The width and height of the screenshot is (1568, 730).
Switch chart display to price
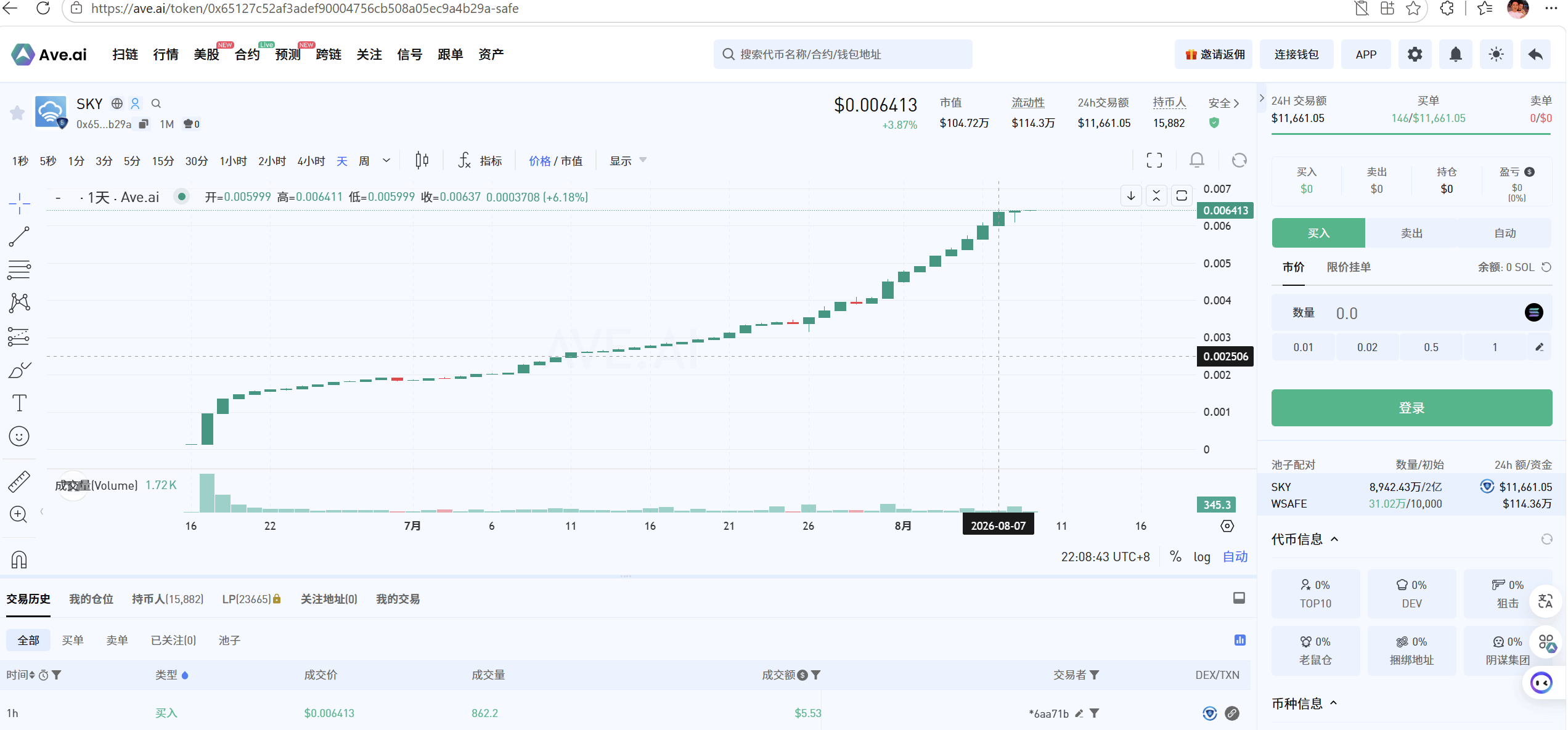540,161
